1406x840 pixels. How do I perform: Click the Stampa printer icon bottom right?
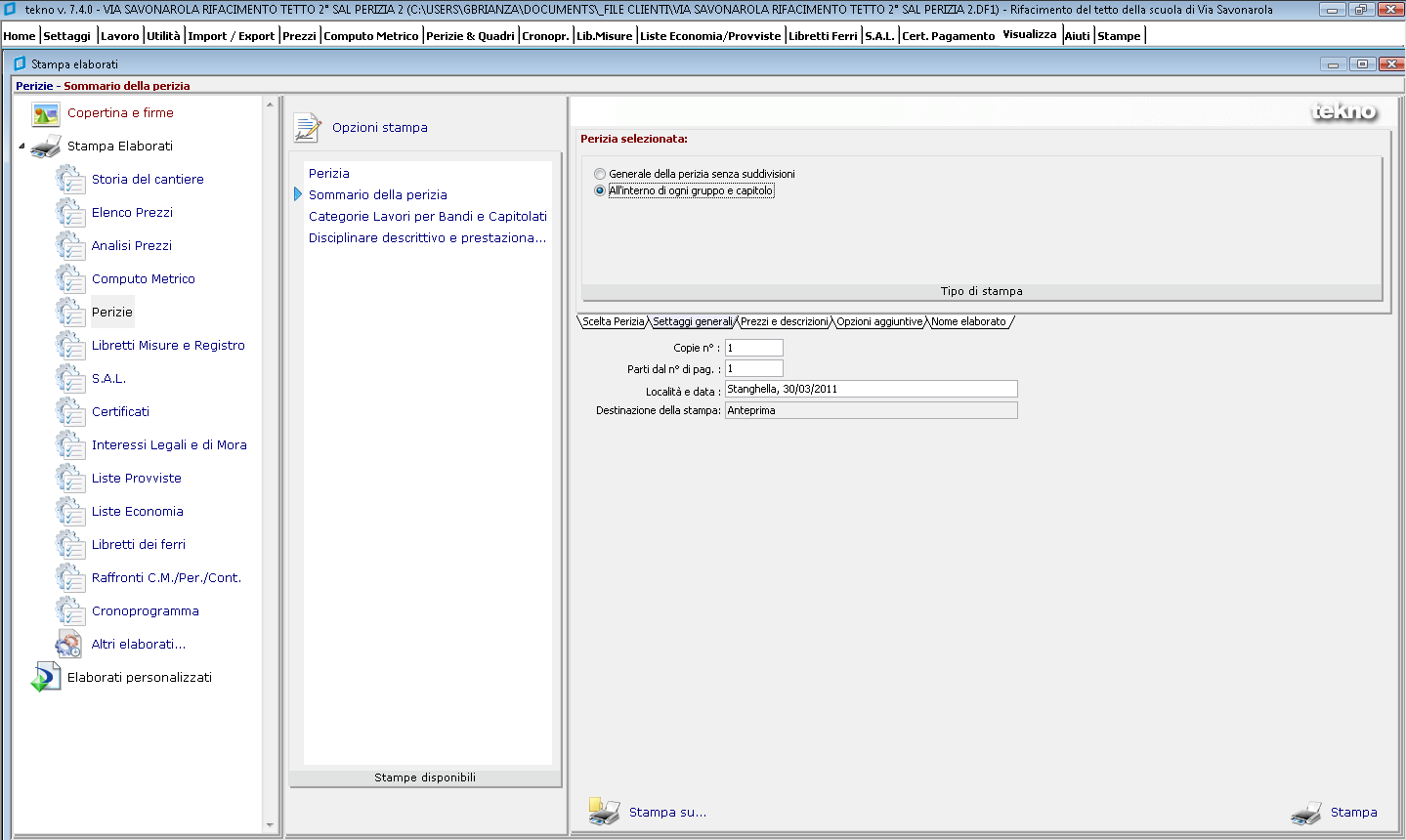[x=1306, y=813]
